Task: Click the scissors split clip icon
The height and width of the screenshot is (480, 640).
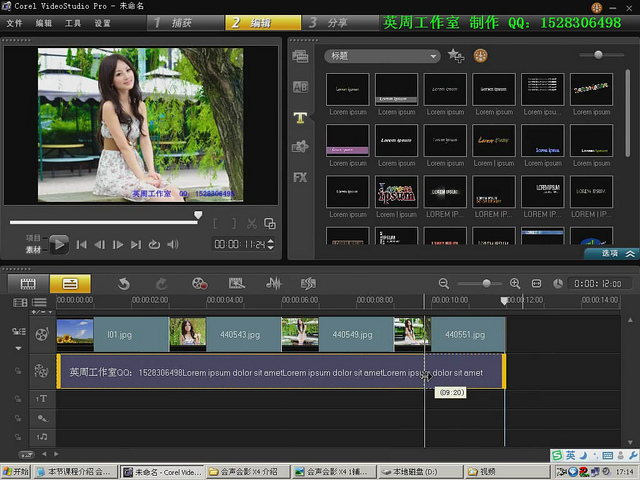Action: [x=251, y=223]
